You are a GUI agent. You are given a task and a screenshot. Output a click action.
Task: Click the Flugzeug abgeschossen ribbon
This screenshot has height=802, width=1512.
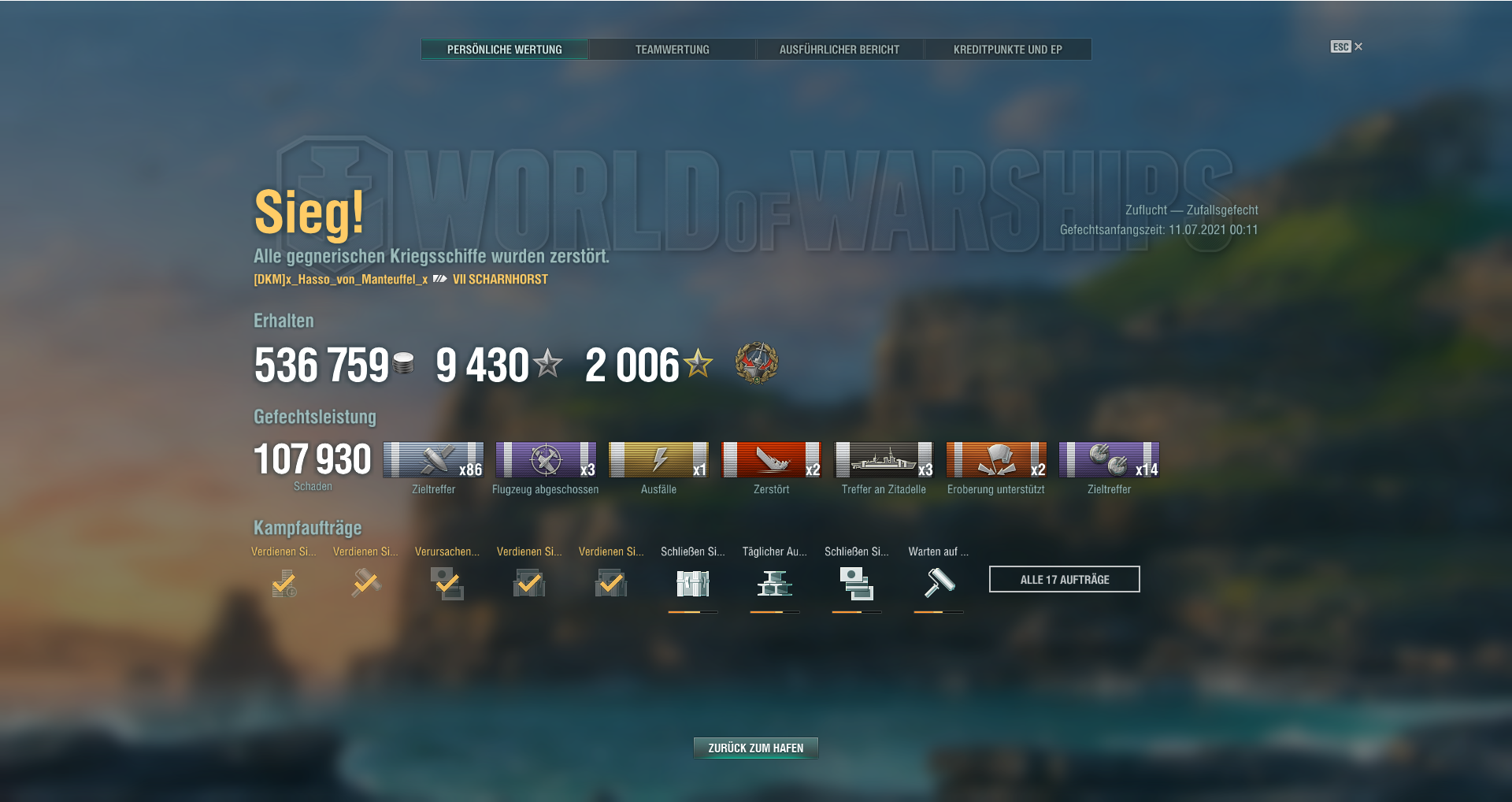click(x=546, y=459)
